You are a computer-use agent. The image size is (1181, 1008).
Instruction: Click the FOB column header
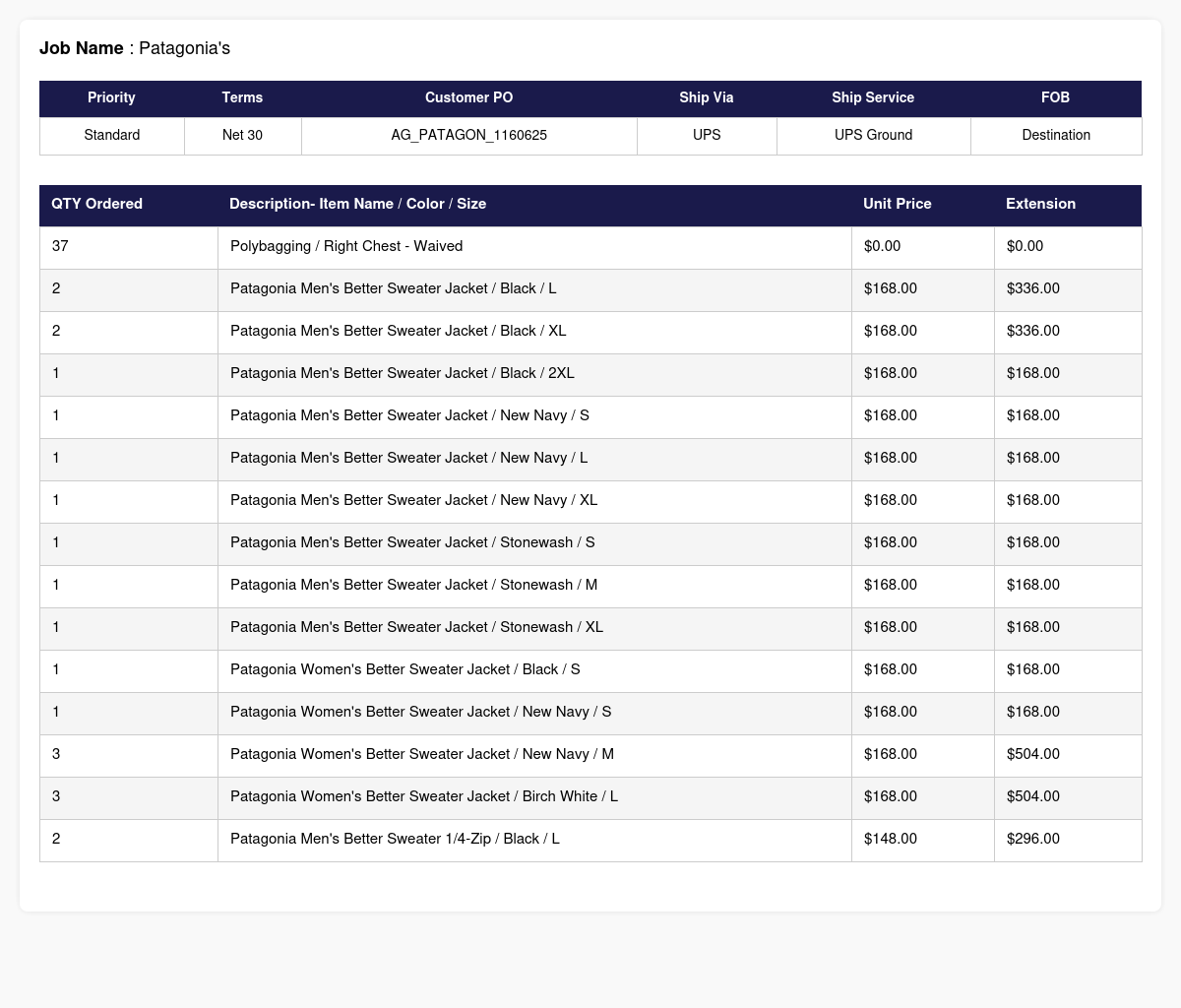pyautogui.click(x=1056, y=98)
